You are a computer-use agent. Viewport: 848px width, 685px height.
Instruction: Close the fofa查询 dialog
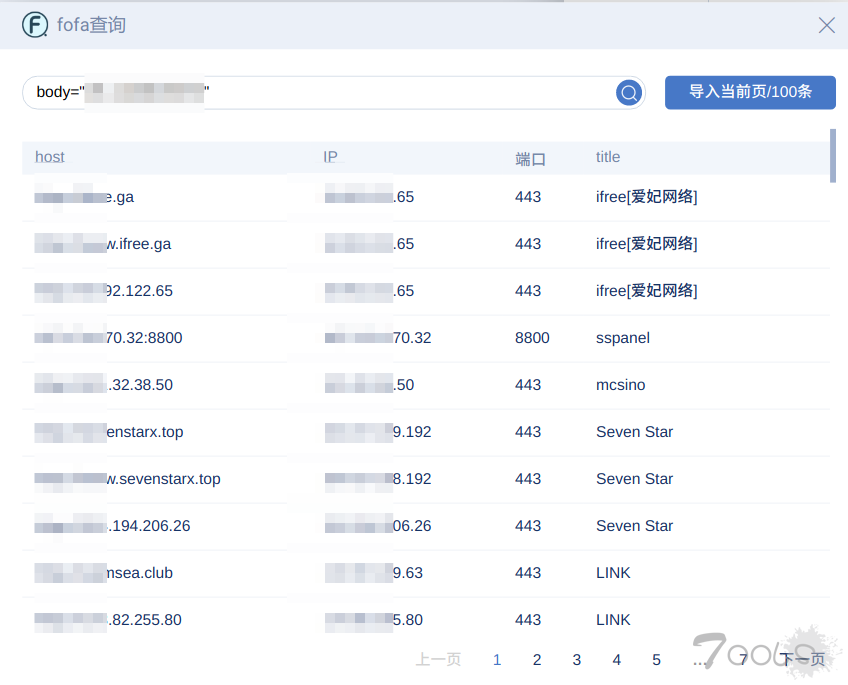click(826, 25)
